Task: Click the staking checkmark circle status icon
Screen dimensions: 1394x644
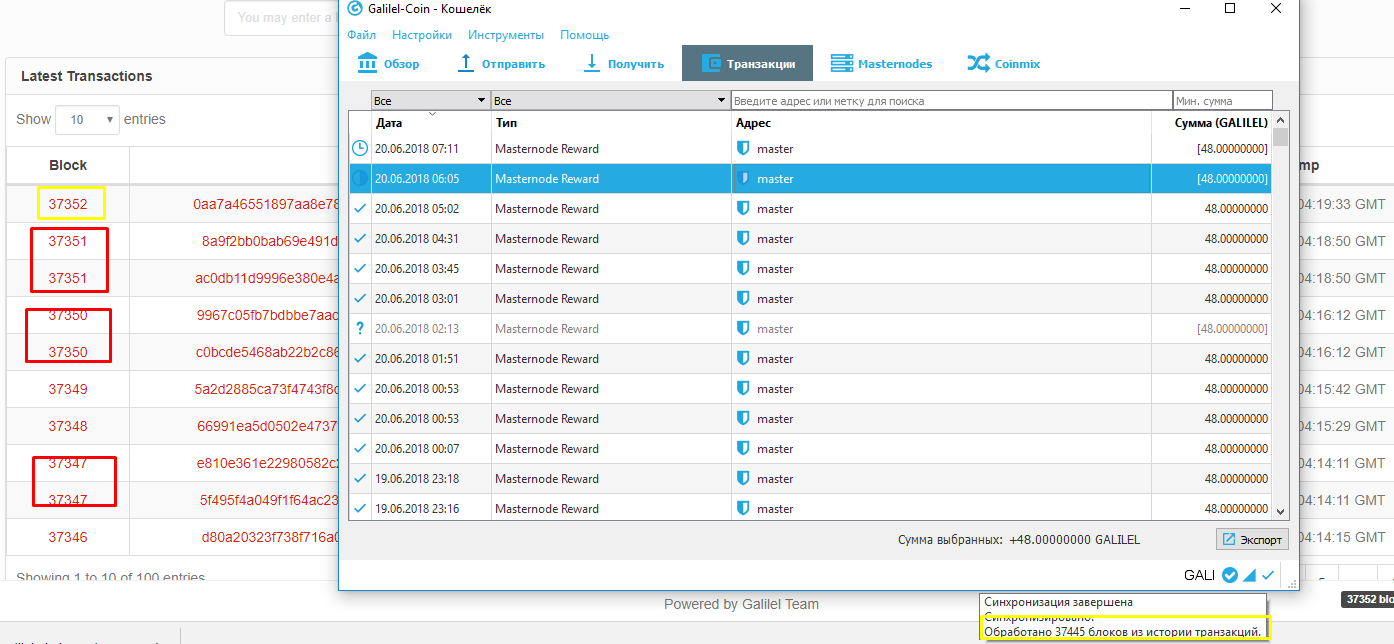Action: coord(1230,575)
